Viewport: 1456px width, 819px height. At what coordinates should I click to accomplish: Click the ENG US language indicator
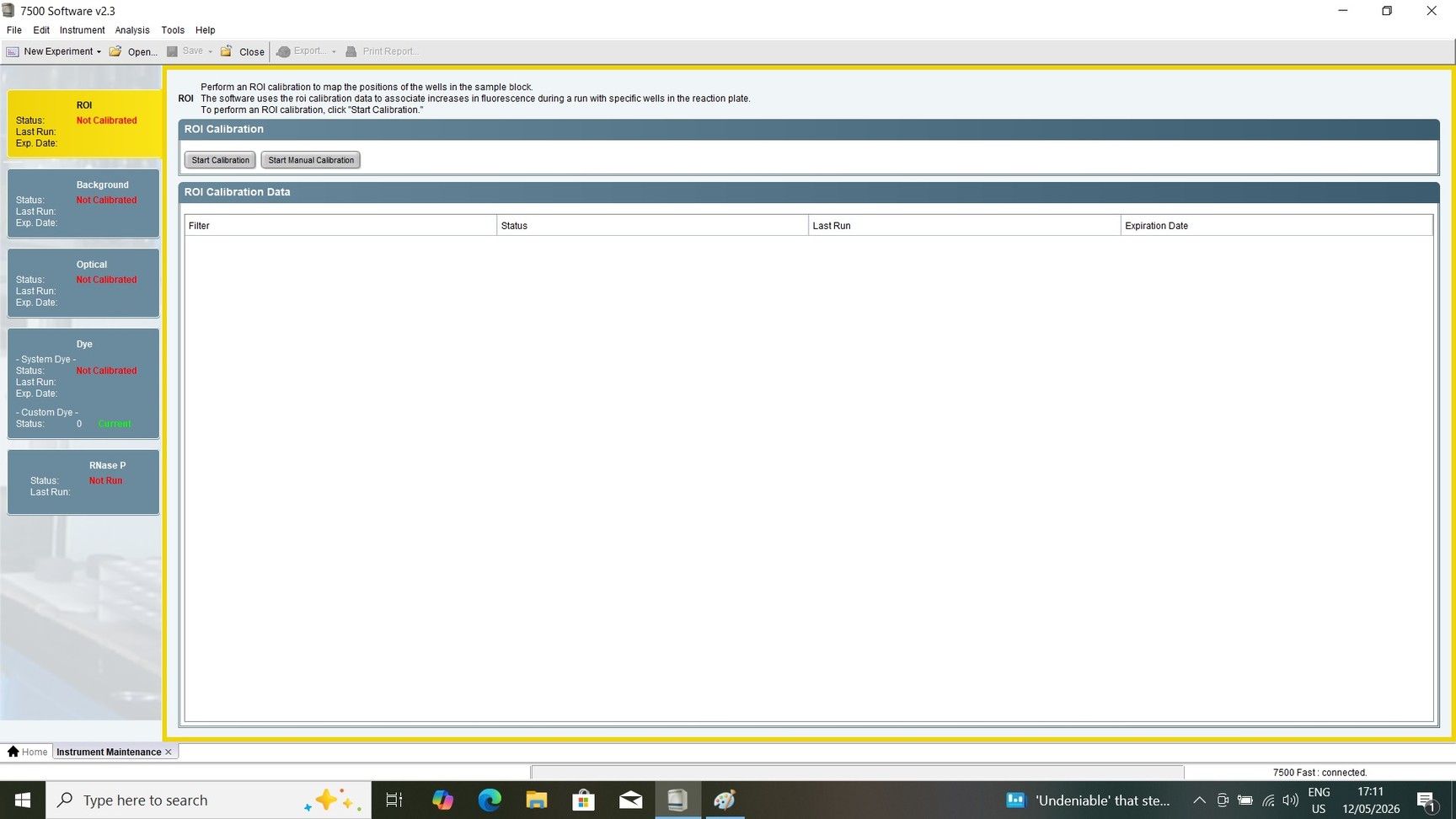pos(1319,800)
